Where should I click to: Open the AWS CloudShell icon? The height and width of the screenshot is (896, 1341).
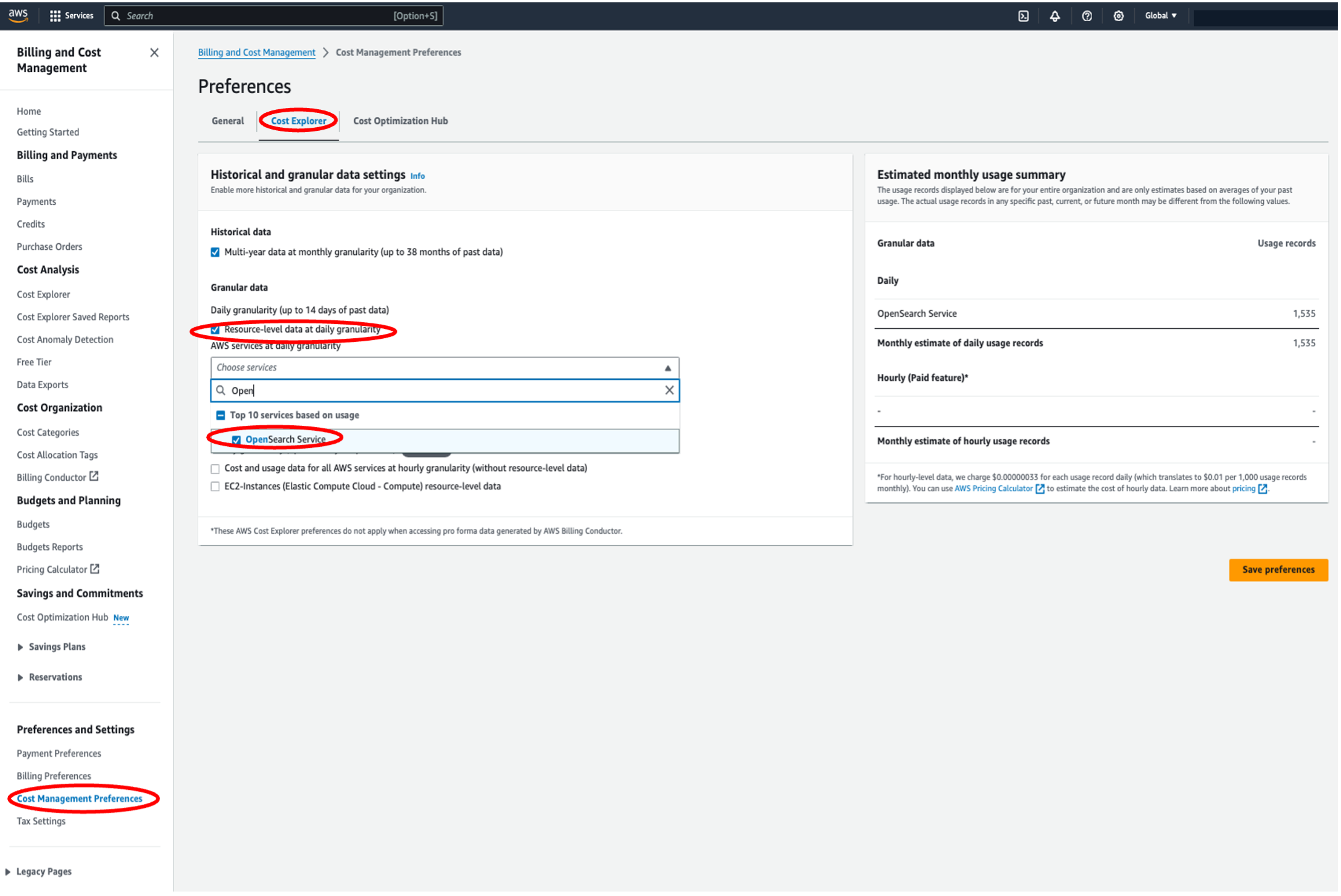click(1023, 16)
